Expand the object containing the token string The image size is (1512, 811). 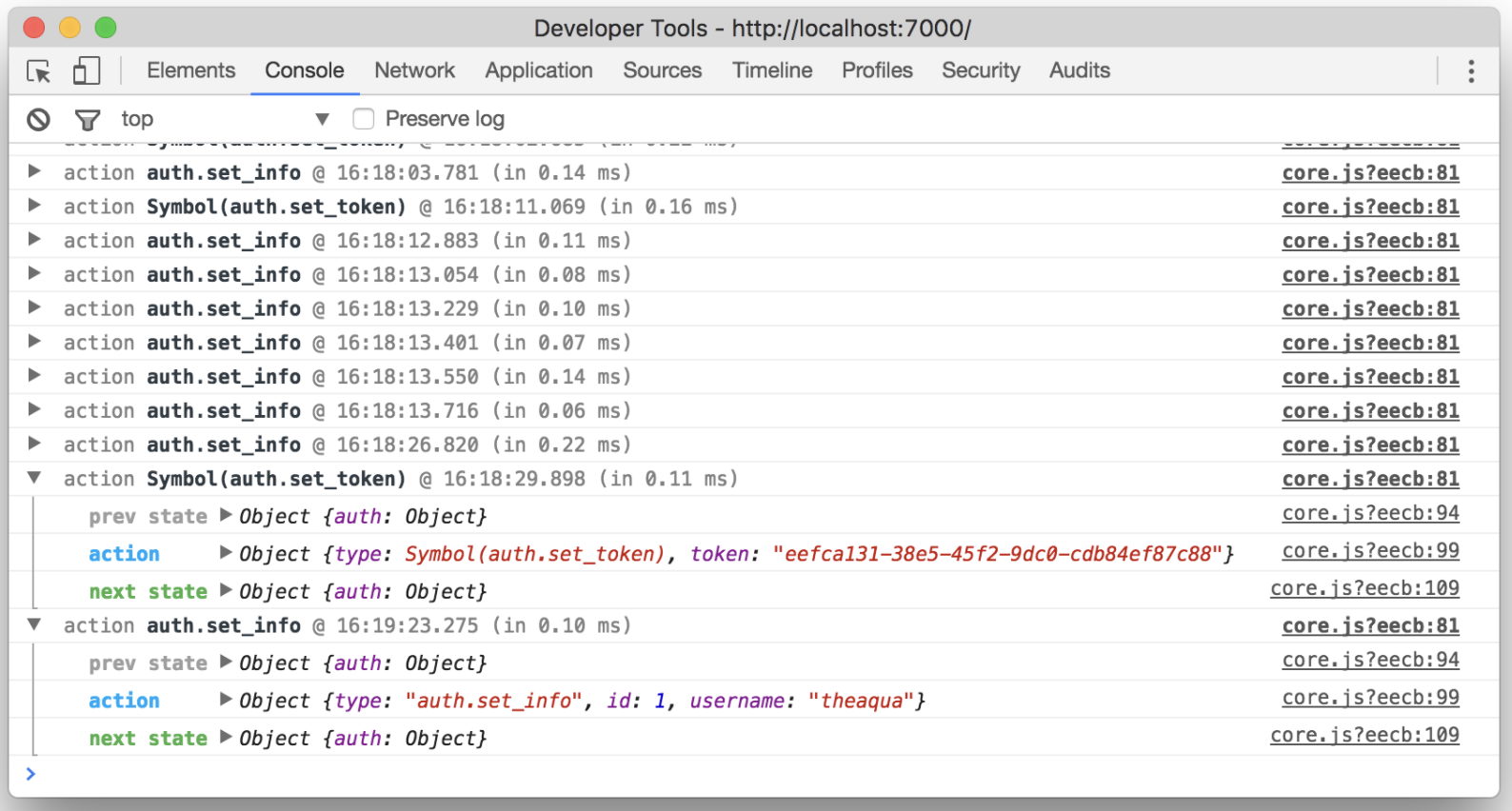click(x=226, y=553)
